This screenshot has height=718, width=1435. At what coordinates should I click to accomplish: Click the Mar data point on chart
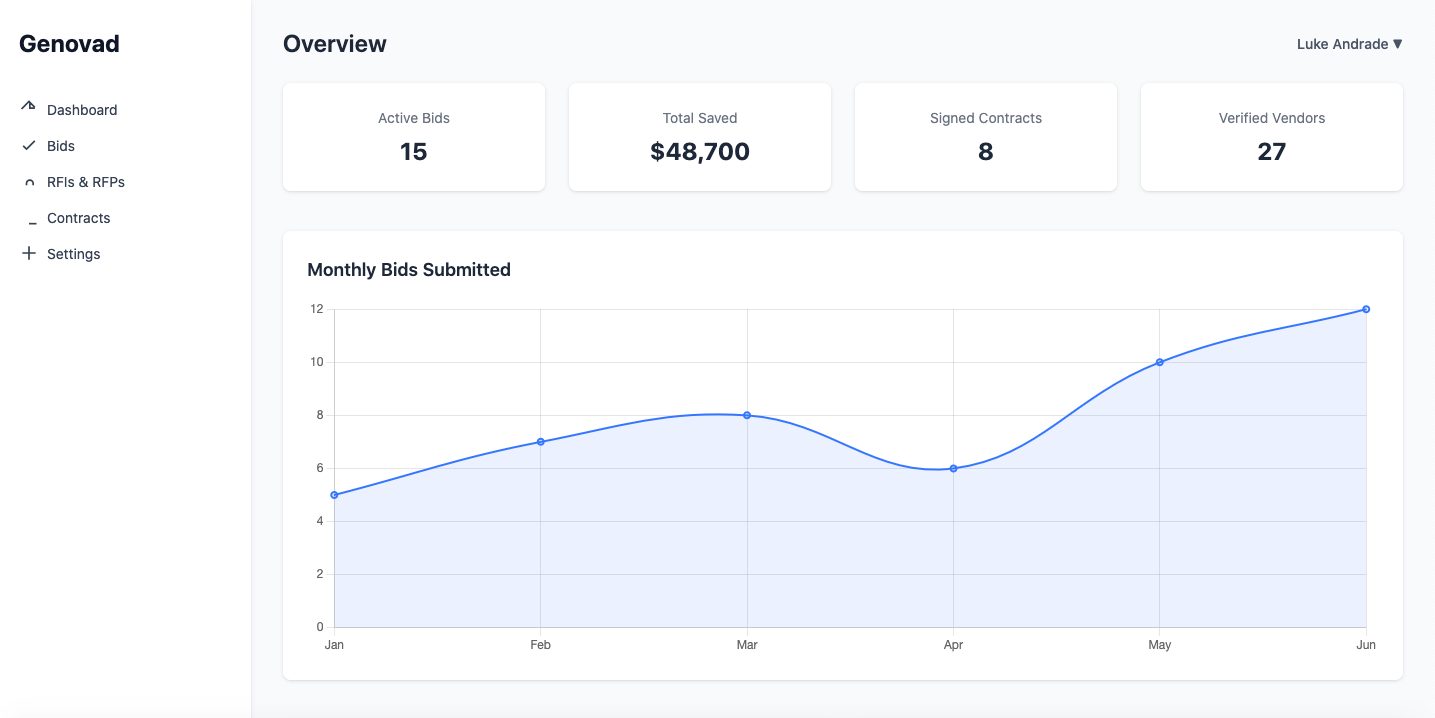coord(747,415)
